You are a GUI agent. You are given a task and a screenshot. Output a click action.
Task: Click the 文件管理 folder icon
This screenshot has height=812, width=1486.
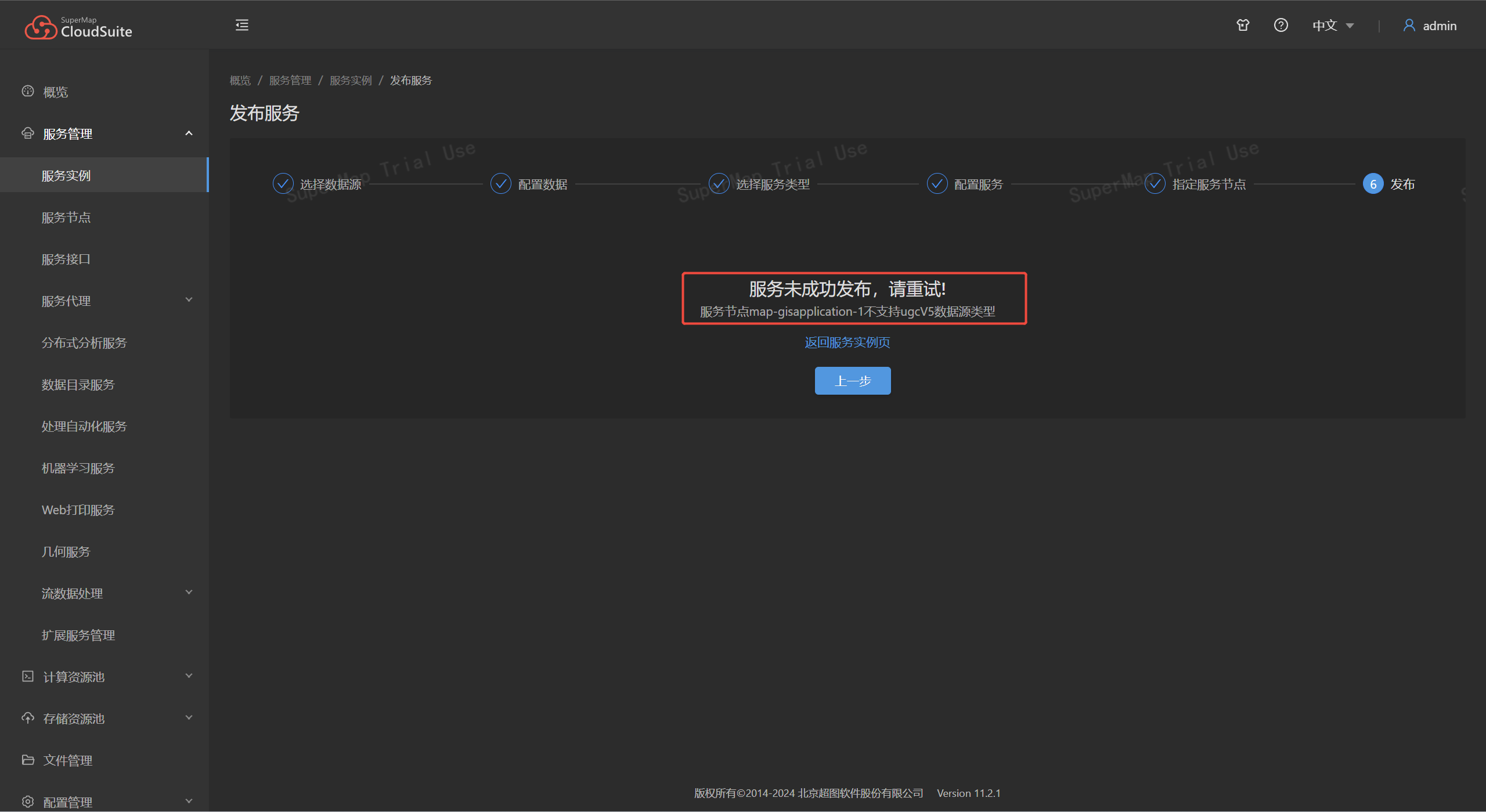(x=28, y=760)
